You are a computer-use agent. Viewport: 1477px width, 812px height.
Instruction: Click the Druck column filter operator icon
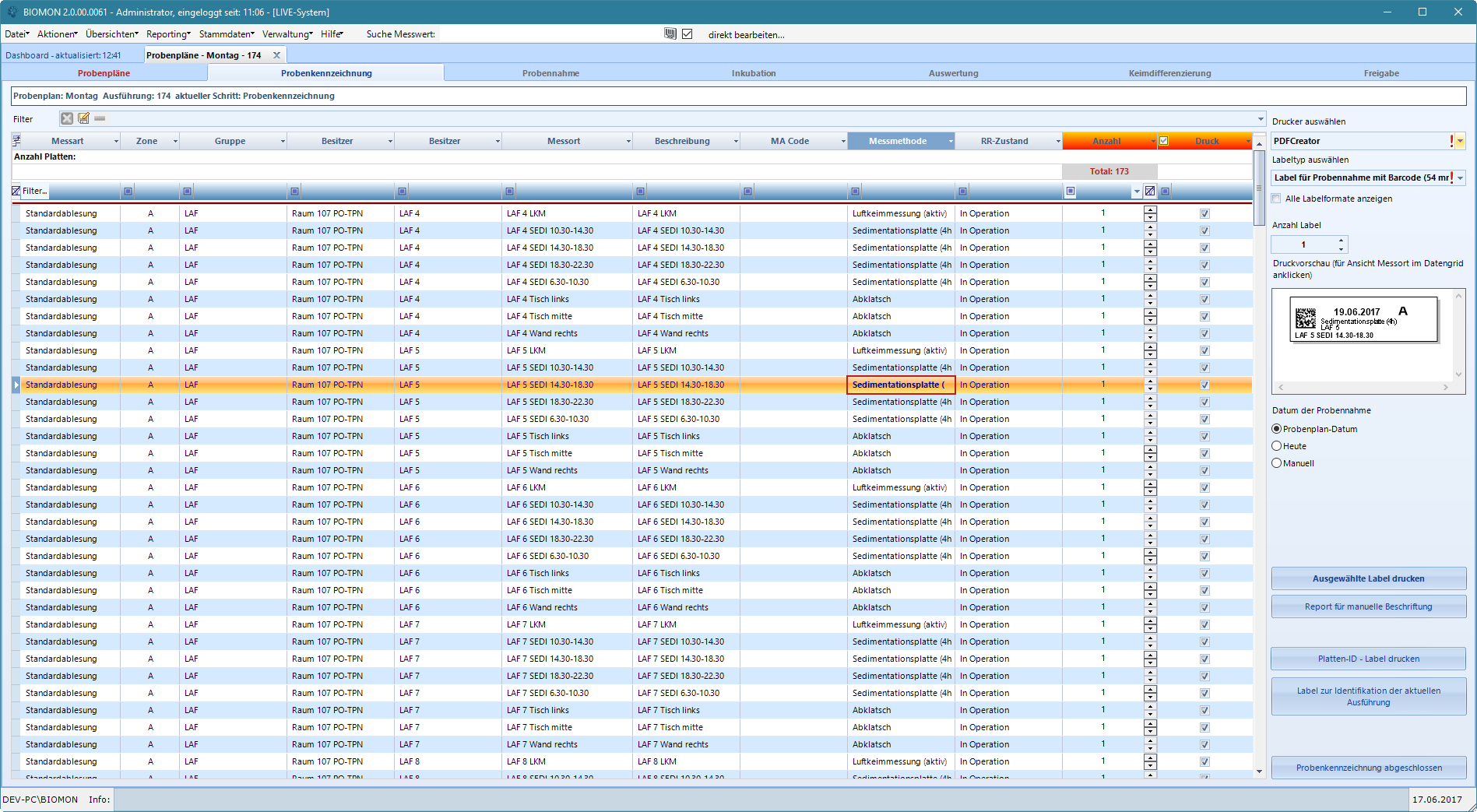[x=1165, y=191]
